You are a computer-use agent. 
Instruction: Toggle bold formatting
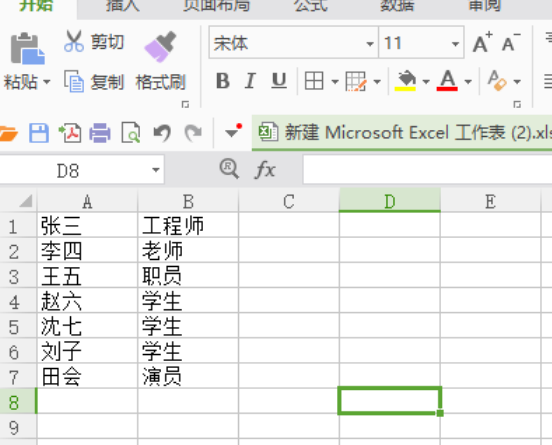tap(222, 81)
